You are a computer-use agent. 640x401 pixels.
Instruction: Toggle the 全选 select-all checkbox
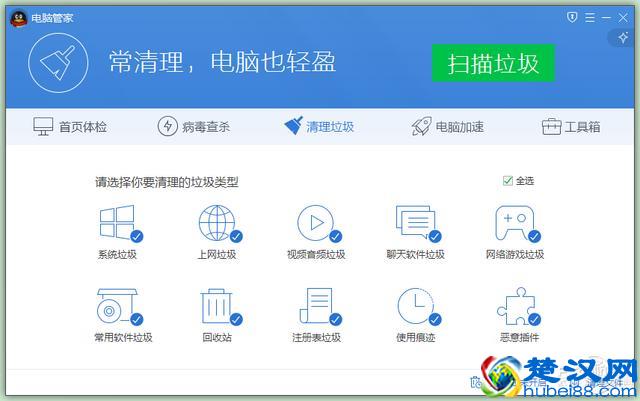pos(508,180)
